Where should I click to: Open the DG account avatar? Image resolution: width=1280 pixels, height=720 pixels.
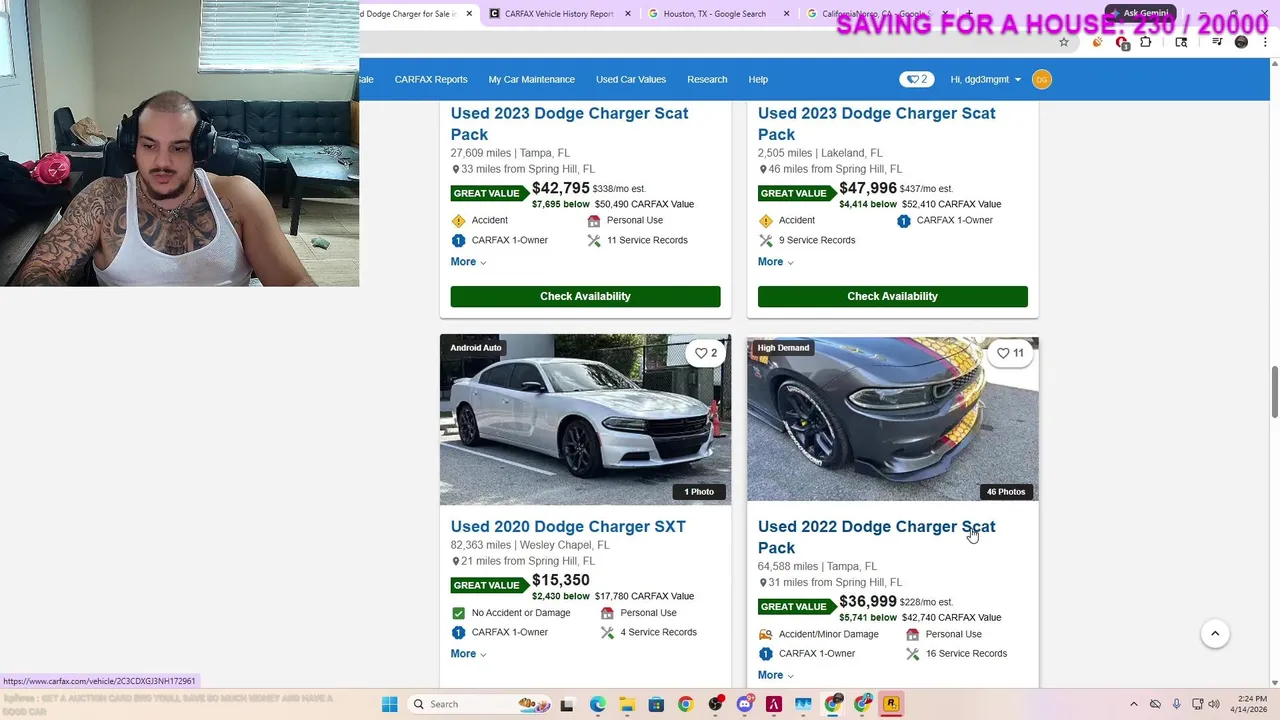point(1041,79)
